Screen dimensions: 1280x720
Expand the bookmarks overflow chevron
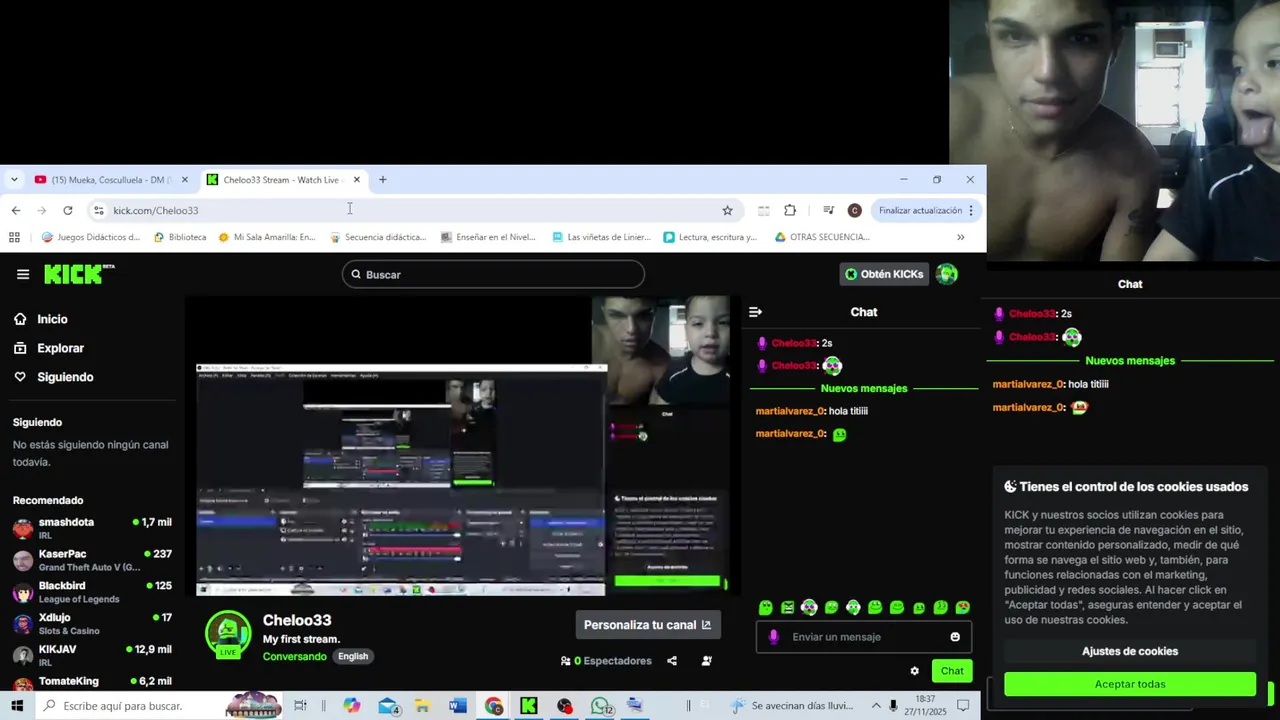(x=960, y=237)
